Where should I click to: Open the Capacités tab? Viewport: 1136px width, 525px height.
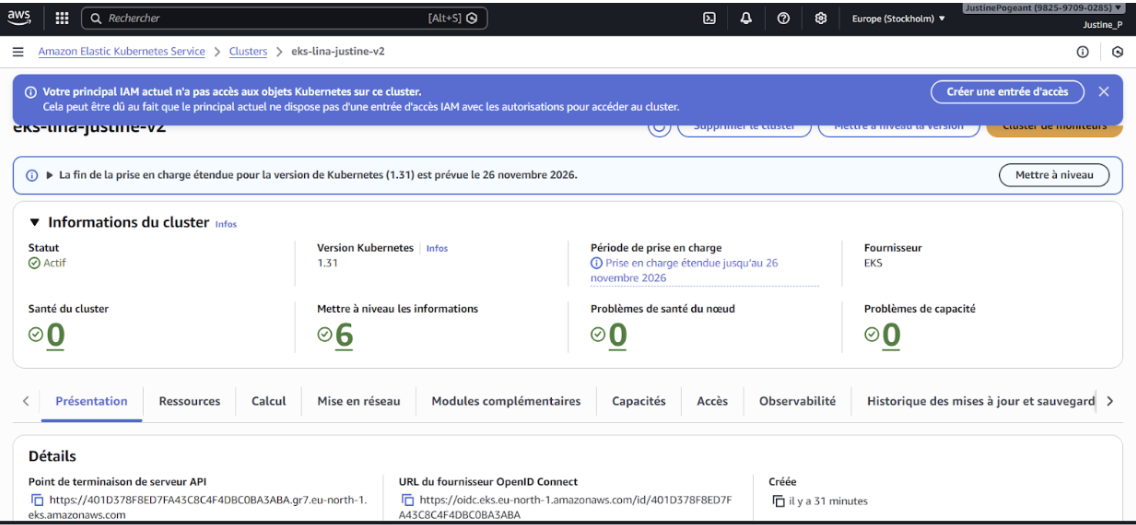click(x=638, y=401)
